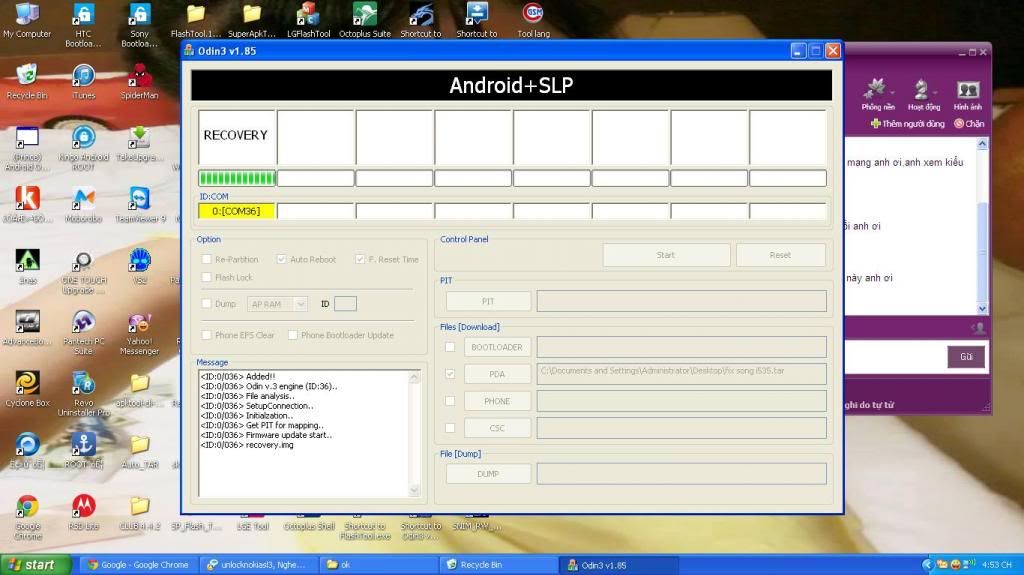Launch Octoplus Suite from the desktop

(x=364, y=20)
